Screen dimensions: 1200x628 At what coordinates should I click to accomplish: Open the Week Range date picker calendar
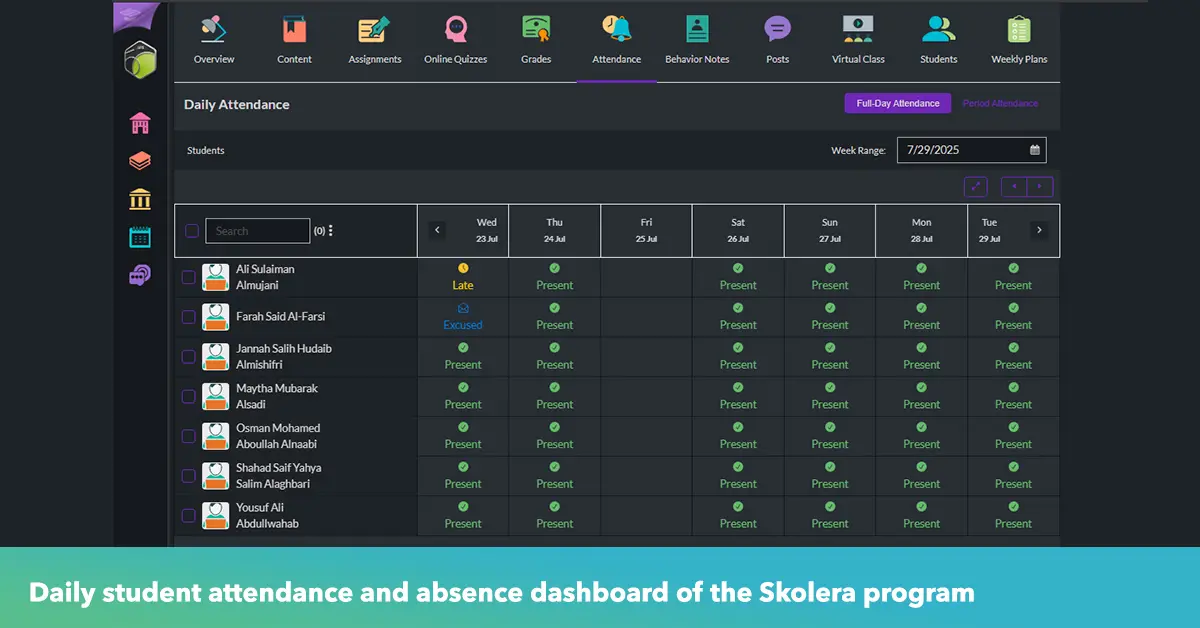point(1035,150)
